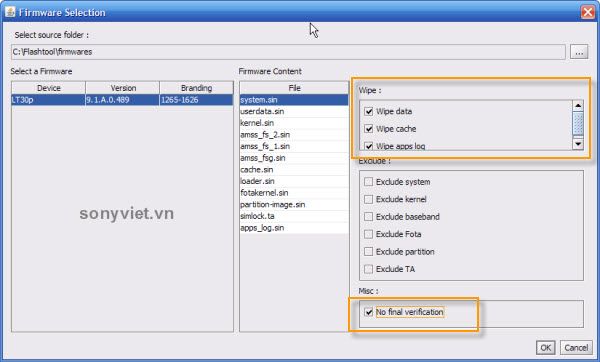Select kernel.sin in firmware content
The width and height of the screenshot is (600, 362).
tap(294, 123)
